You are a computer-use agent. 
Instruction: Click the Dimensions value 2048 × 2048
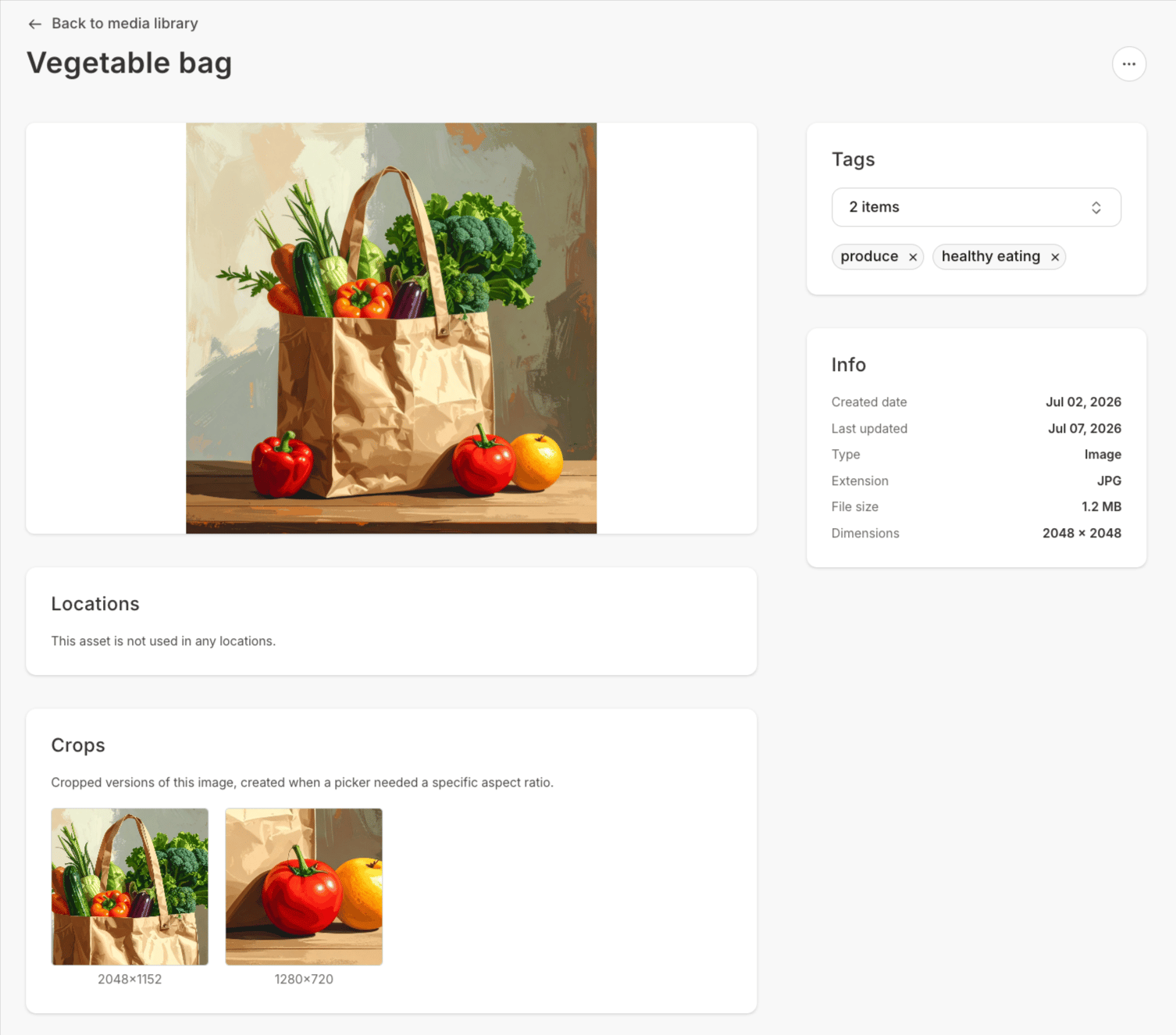click(1082, 533)
